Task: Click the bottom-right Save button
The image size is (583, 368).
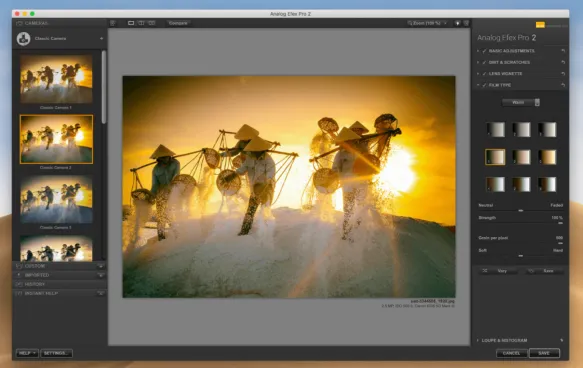Action: (544, 353)
